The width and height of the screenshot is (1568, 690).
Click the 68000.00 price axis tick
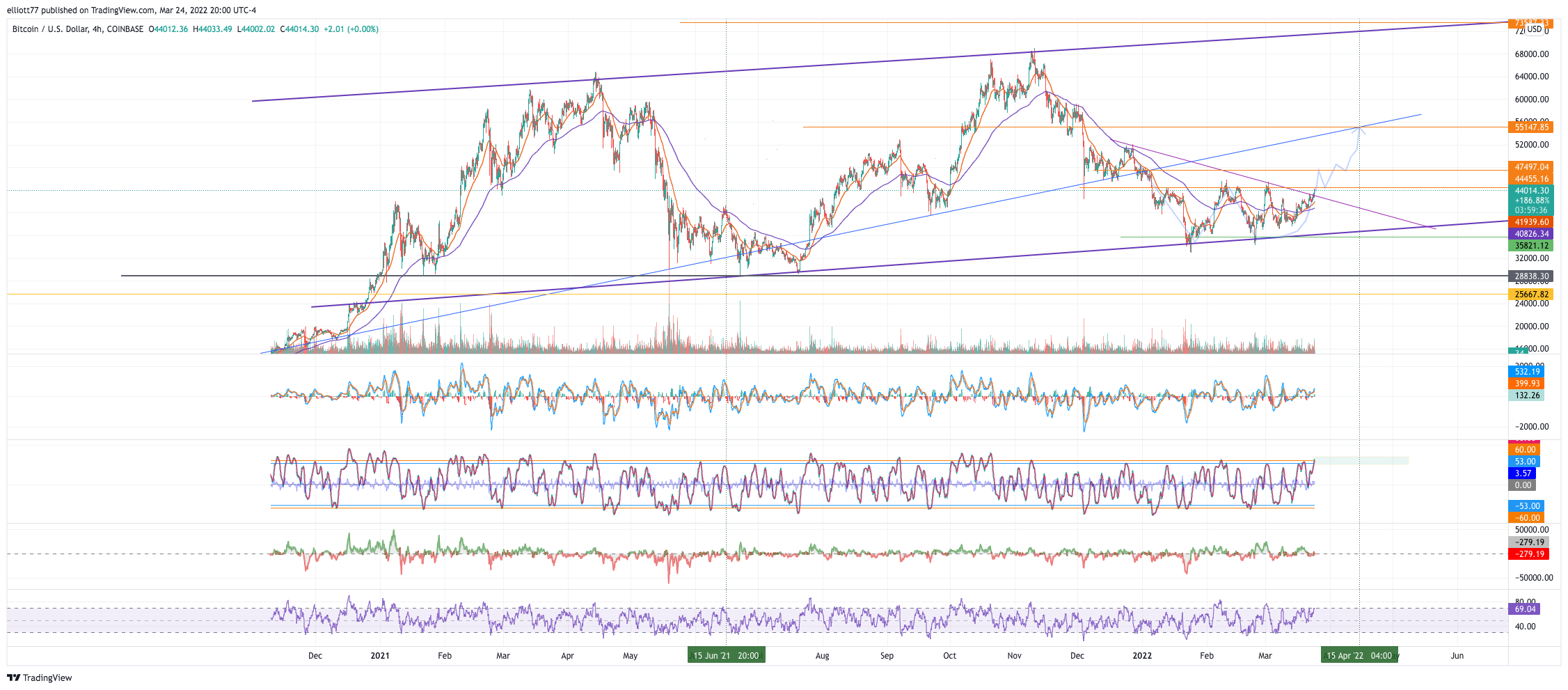[1532, 54]
